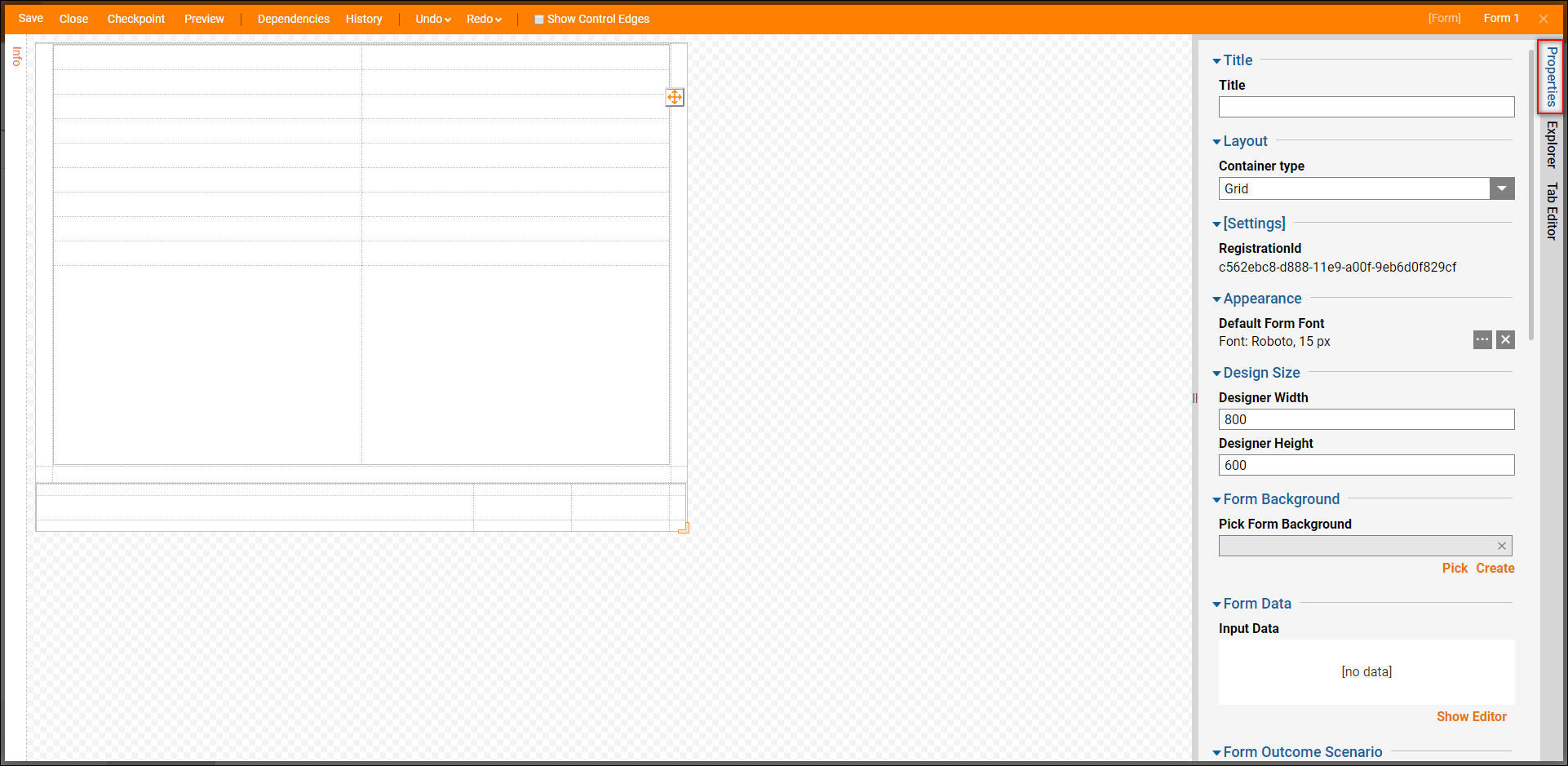
Task: Click the properties panel splitter handle
Action: point(1195,398)
